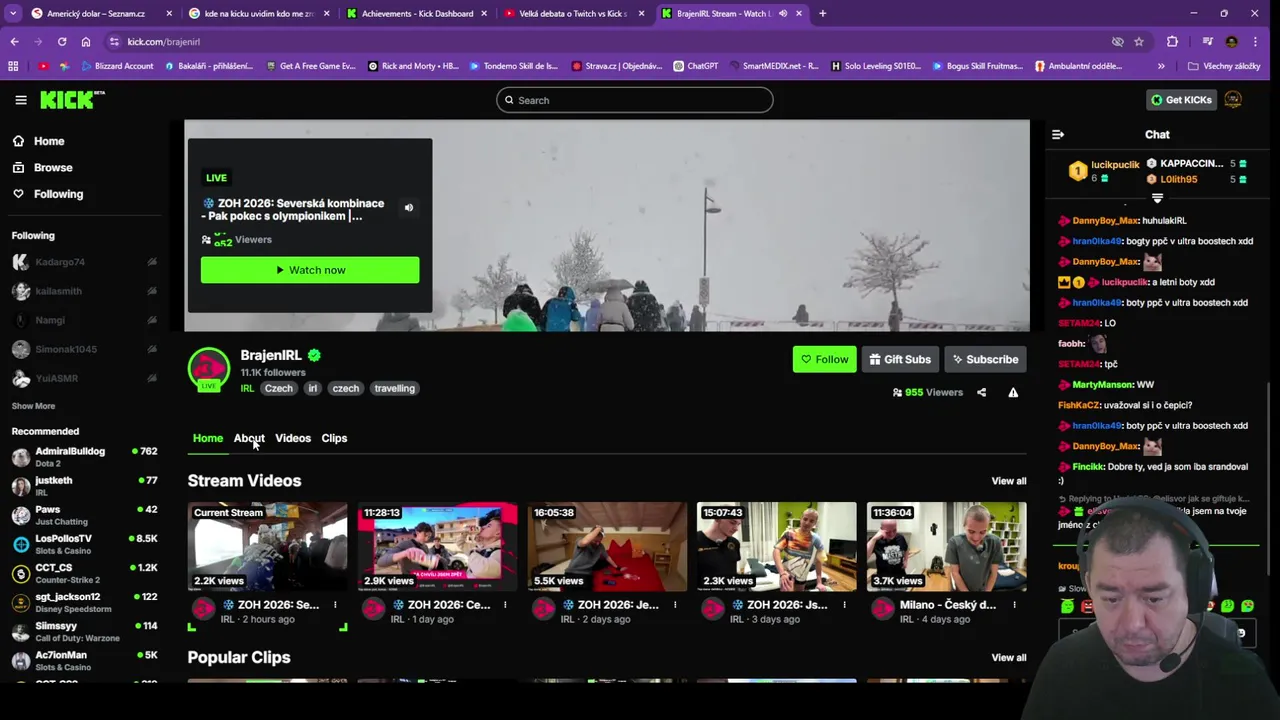This screenshot has width=1280, height=720.
Task: Open Všechny záložky bookmarks folder
Action: [x=1223, y=66]
